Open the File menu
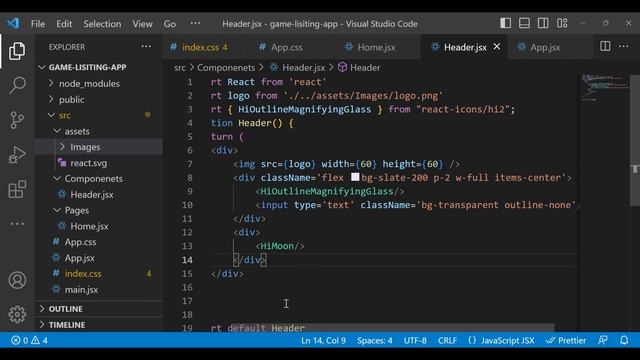This screenshot has width=640, height=360. (x=38, y=24)
